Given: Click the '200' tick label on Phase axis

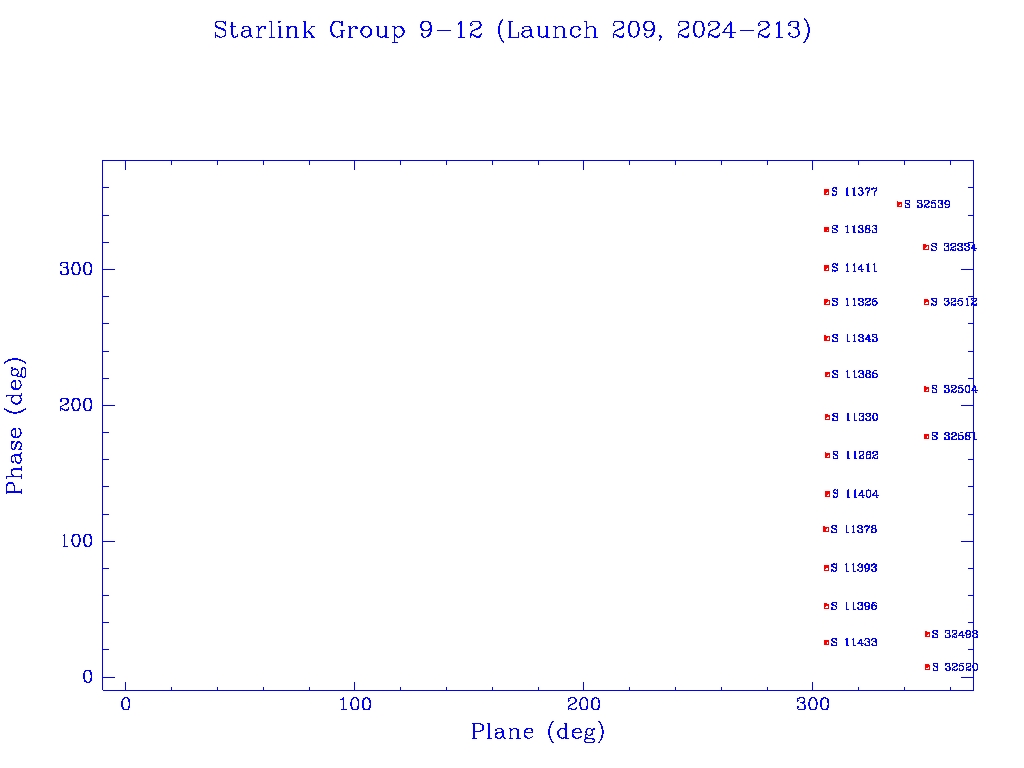Looking at the screenshot, I should click(x=76, y=405).
